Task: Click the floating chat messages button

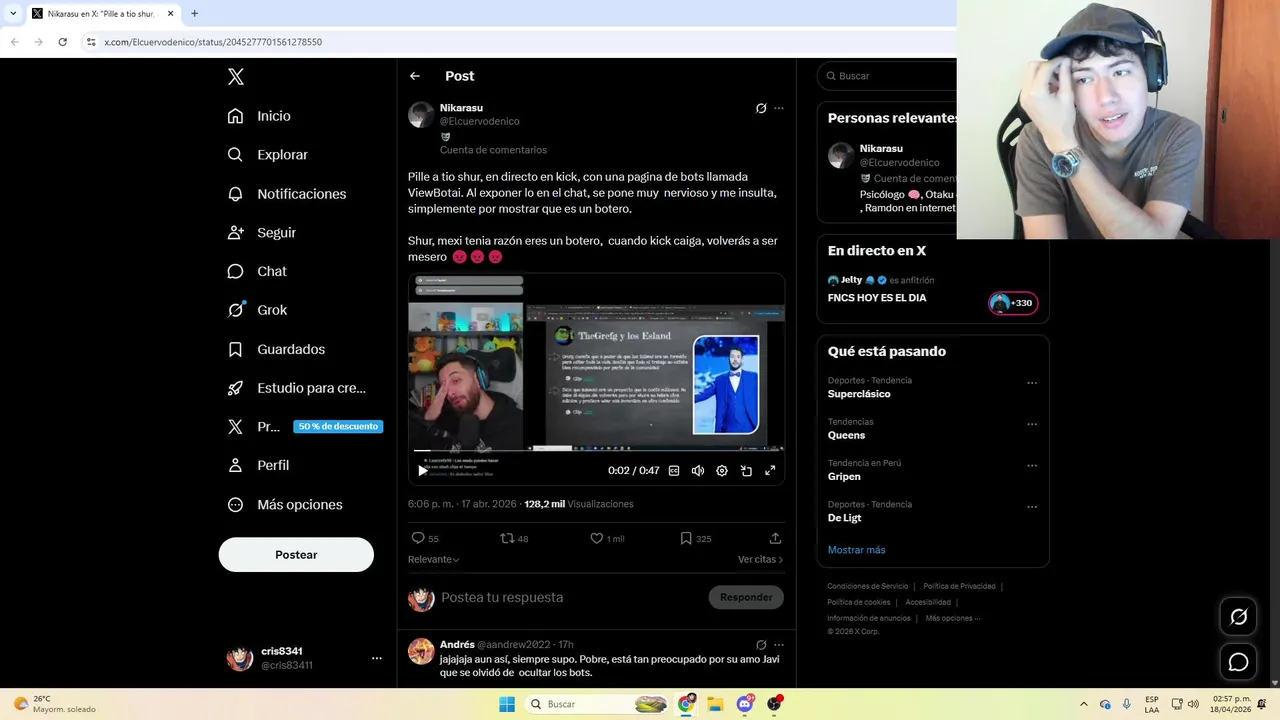Action: [x=1238, y=662]
